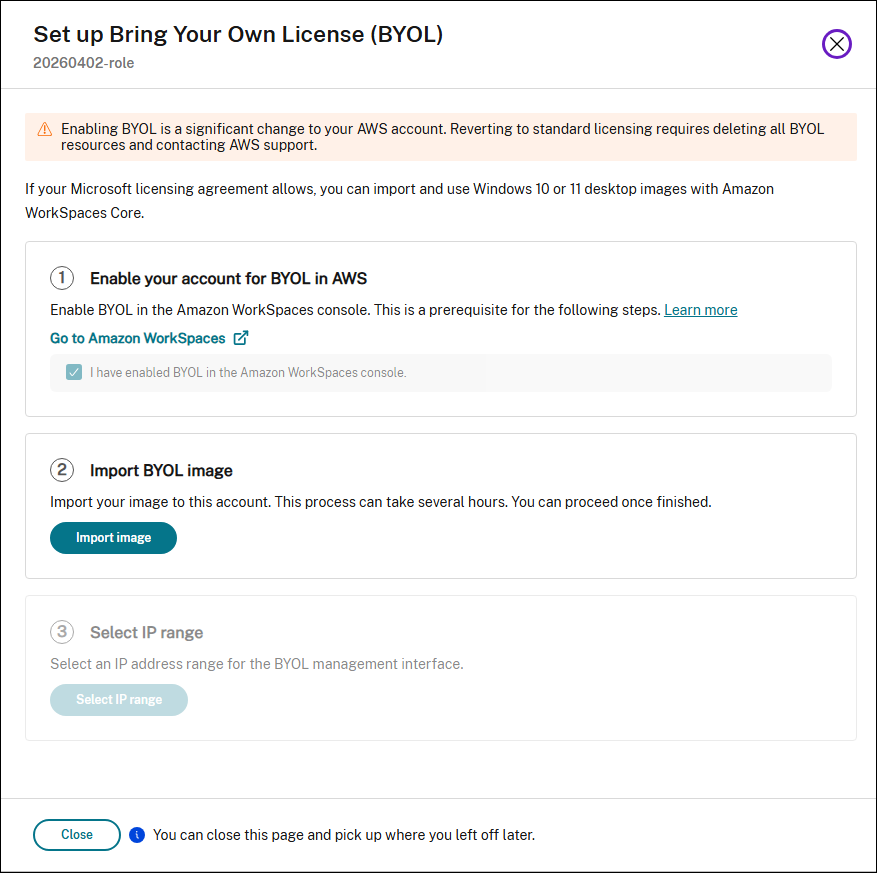Open the Learn more link
Screen dimensions: 877x873
coord(700,310)
